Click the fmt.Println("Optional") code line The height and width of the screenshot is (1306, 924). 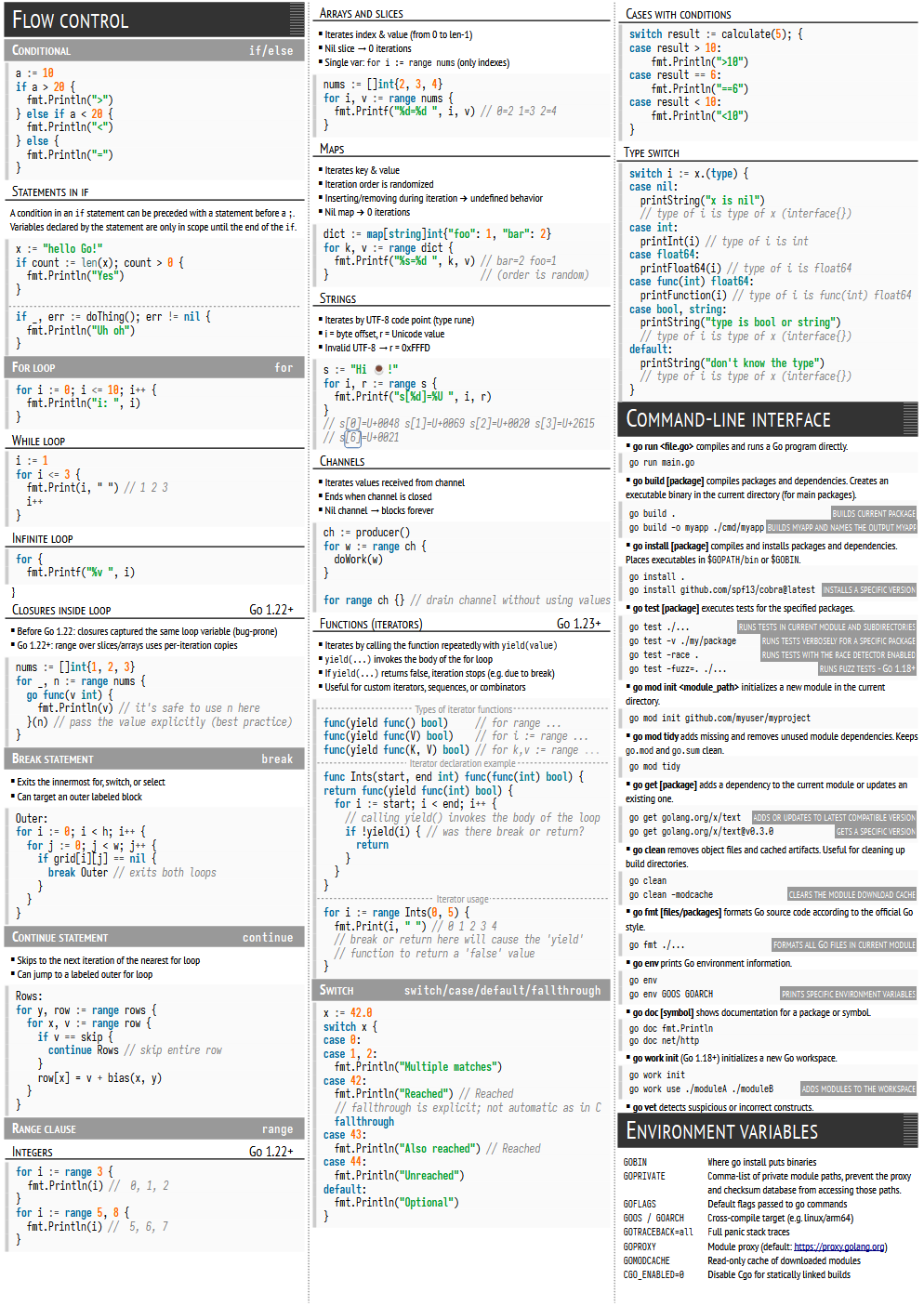click(x=397, y=1202)
